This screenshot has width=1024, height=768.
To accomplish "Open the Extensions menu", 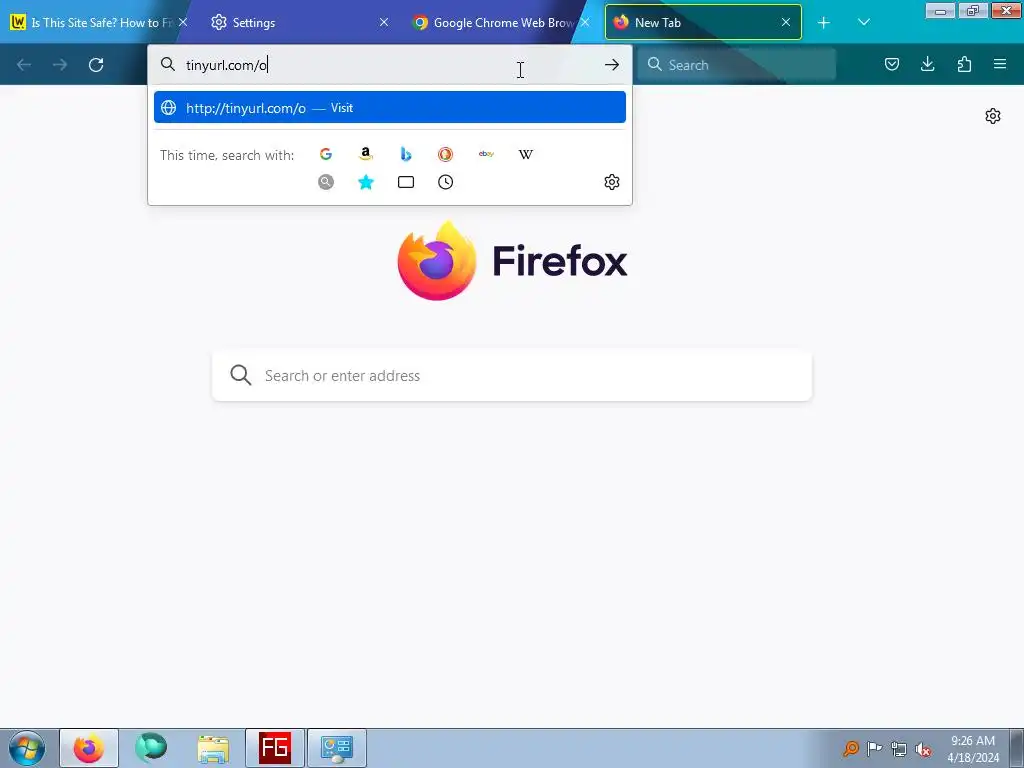I will click(x=964, y=64).
